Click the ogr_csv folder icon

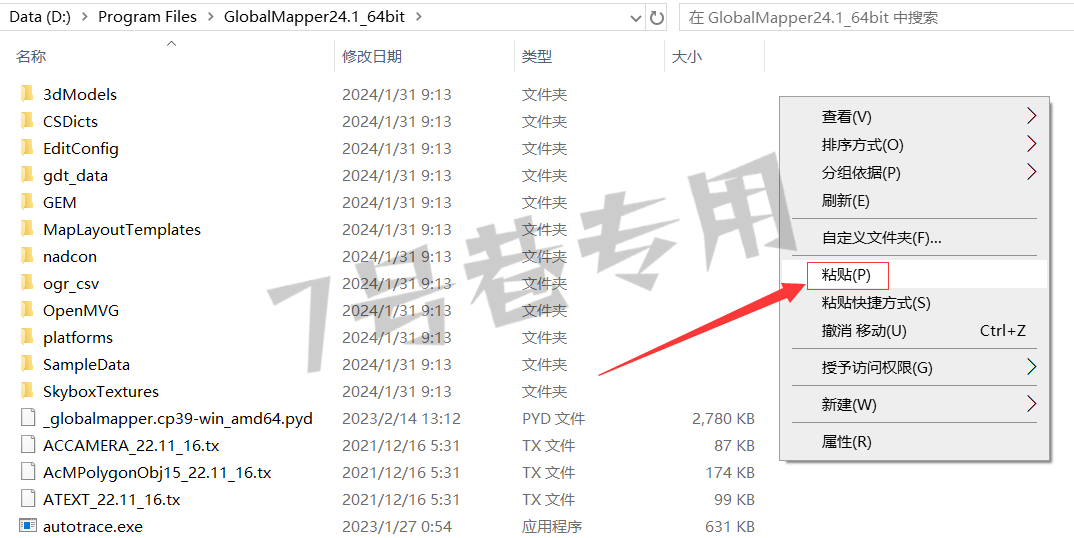point(27,283)
